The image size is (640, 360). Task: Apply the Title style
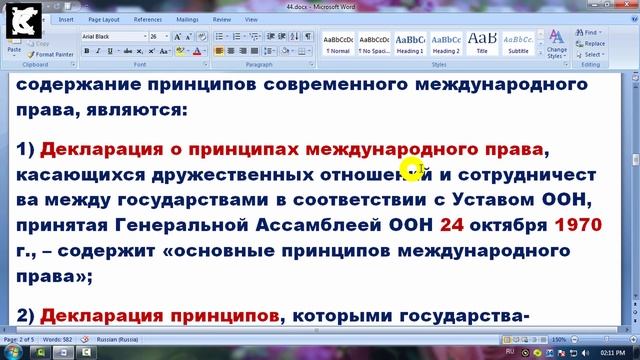(482, 44)
